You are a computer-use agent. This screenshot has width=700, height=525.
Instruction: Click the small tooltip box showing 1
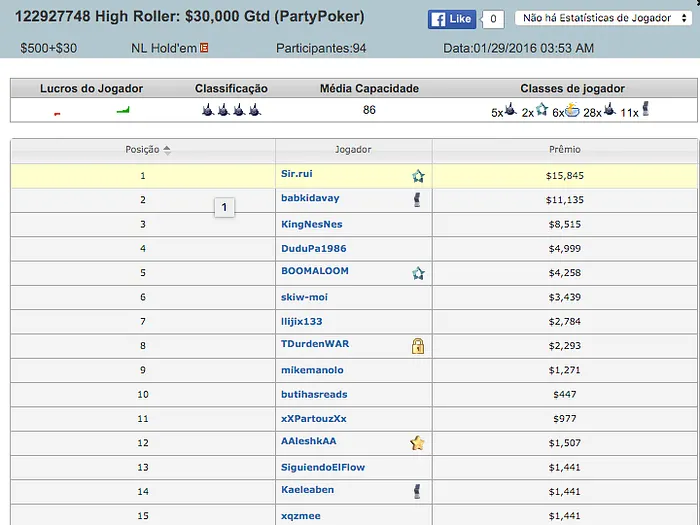[x=224, y=208]
